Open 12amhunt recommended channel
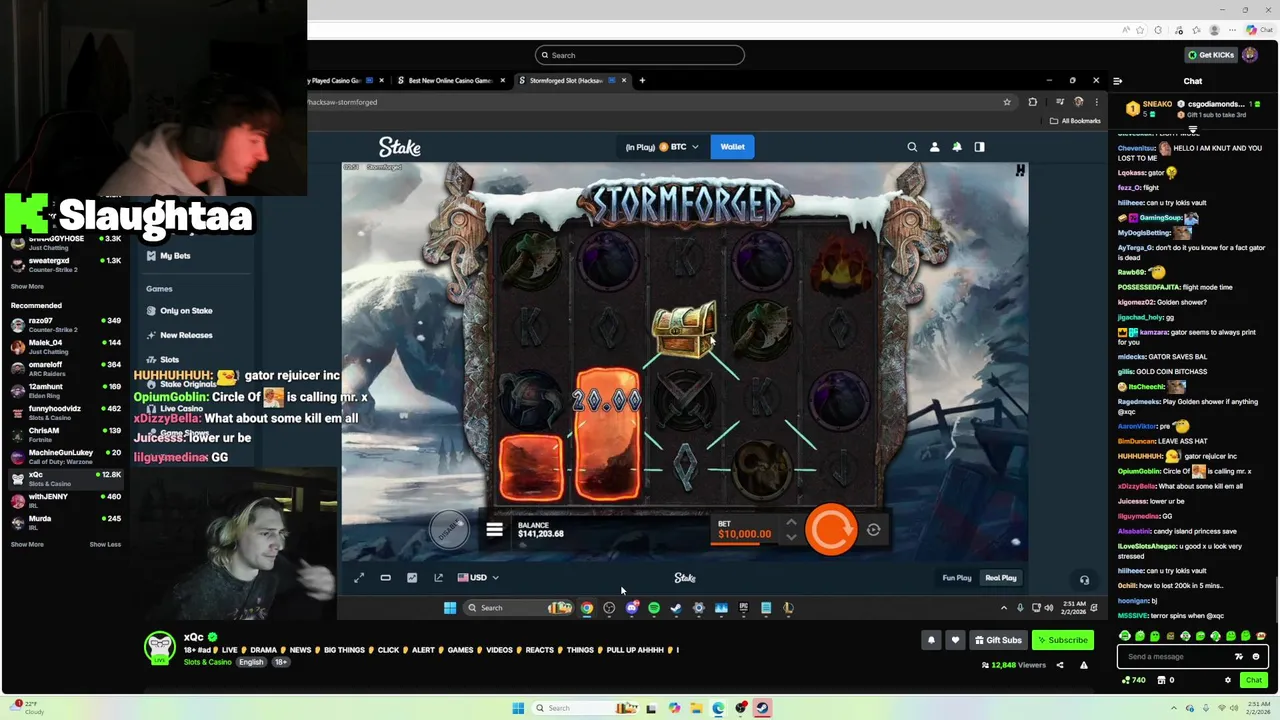This screenshot has width=1280, height=720. pos(66,391)
